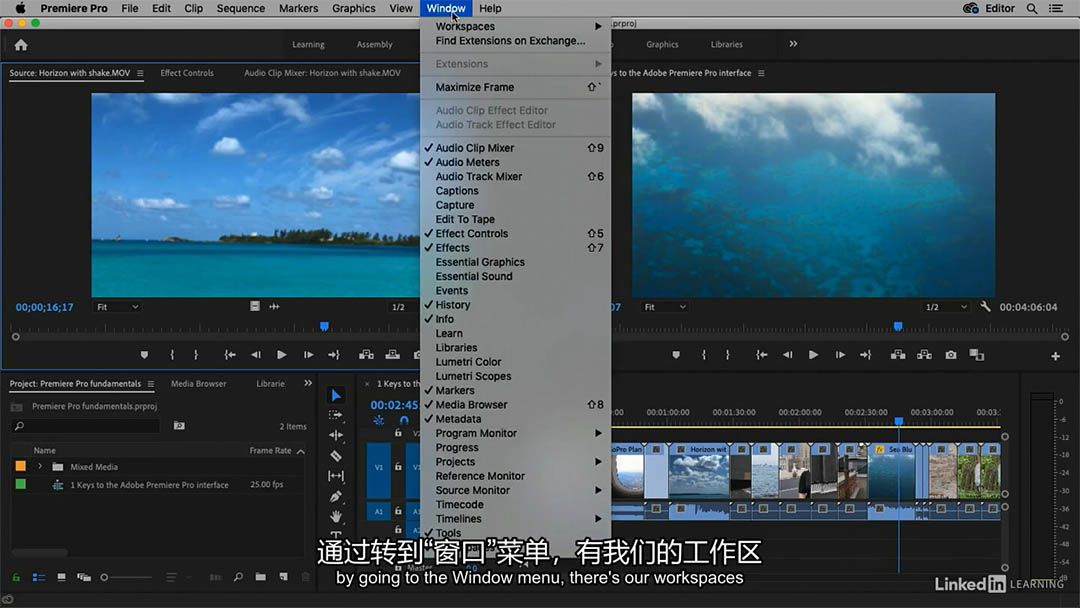Screen dimensions: 1080x608
Task: Open the Sequence menu
Action: tap(240, 8)
